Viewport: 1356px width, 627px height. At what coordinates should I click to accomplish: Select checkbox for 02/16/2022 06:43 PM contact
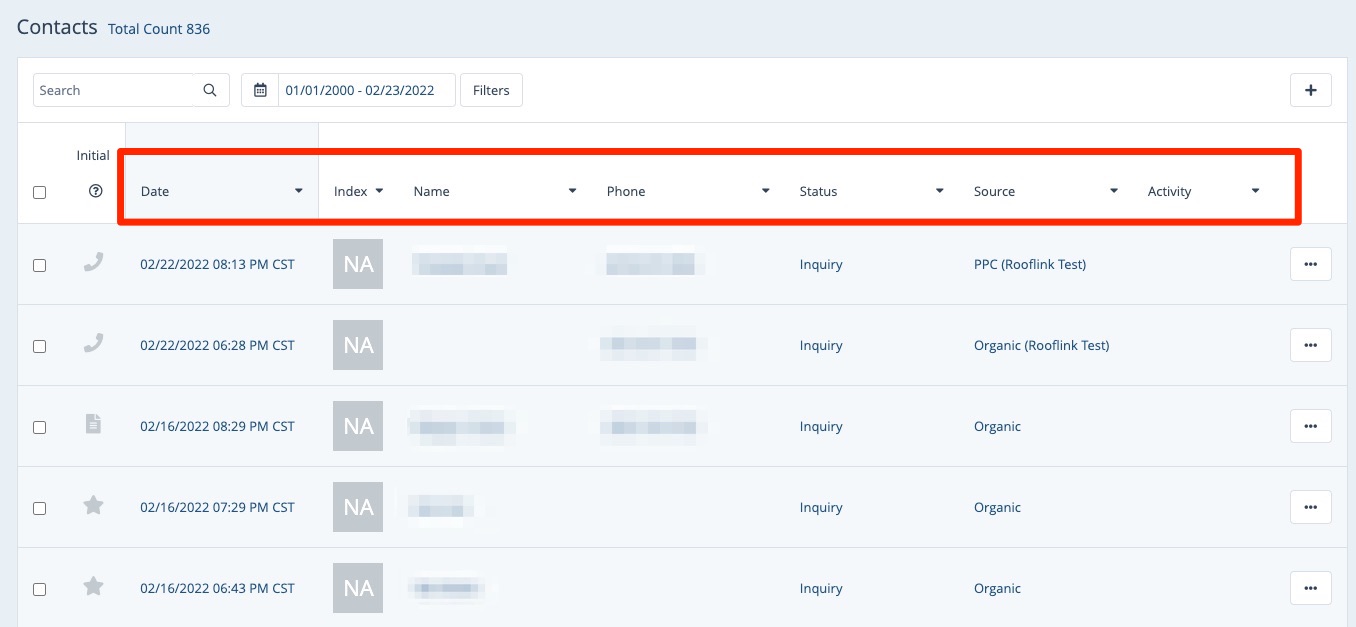(40, 589)
